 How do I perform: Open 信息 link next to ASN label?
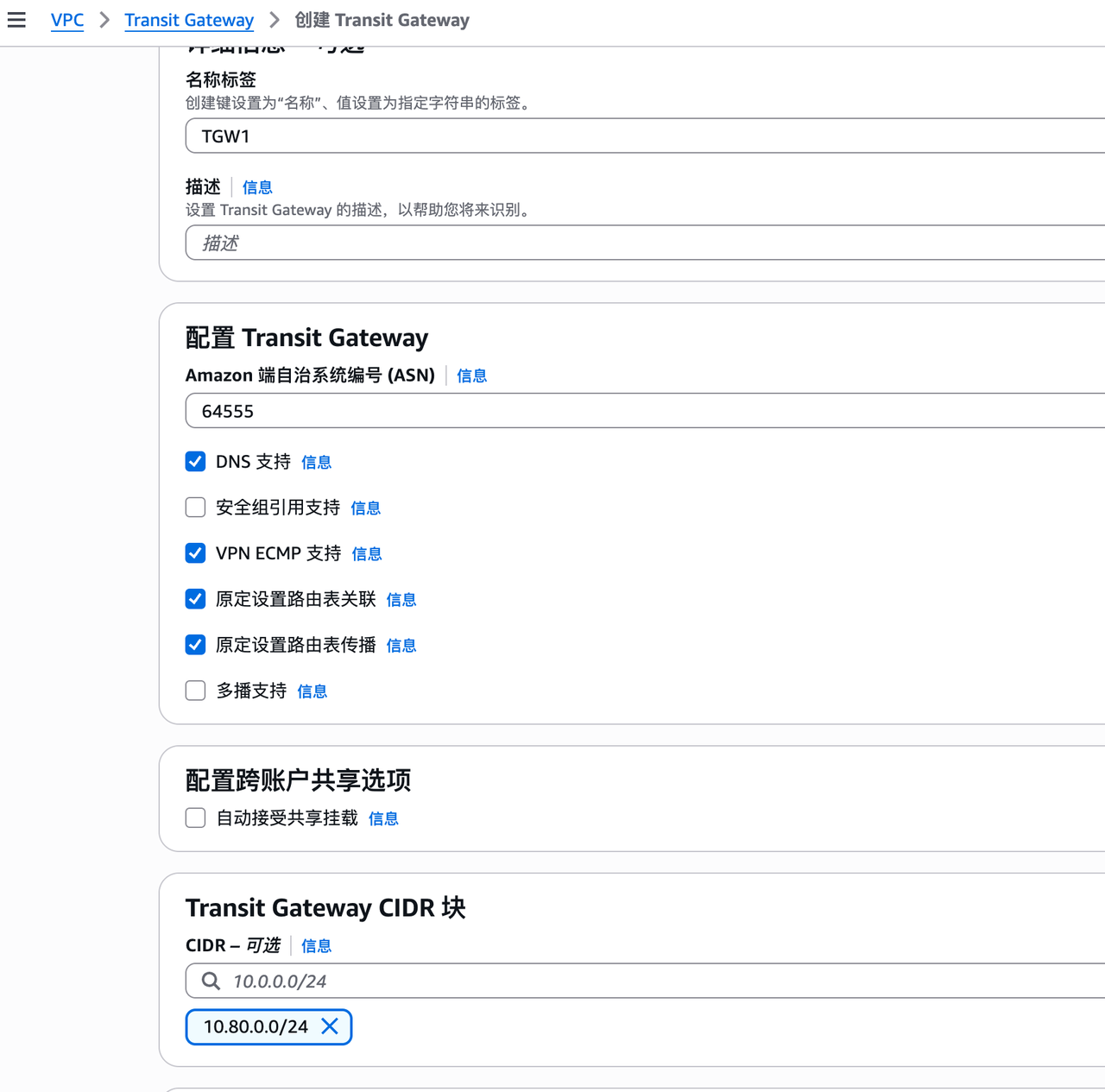471,376
